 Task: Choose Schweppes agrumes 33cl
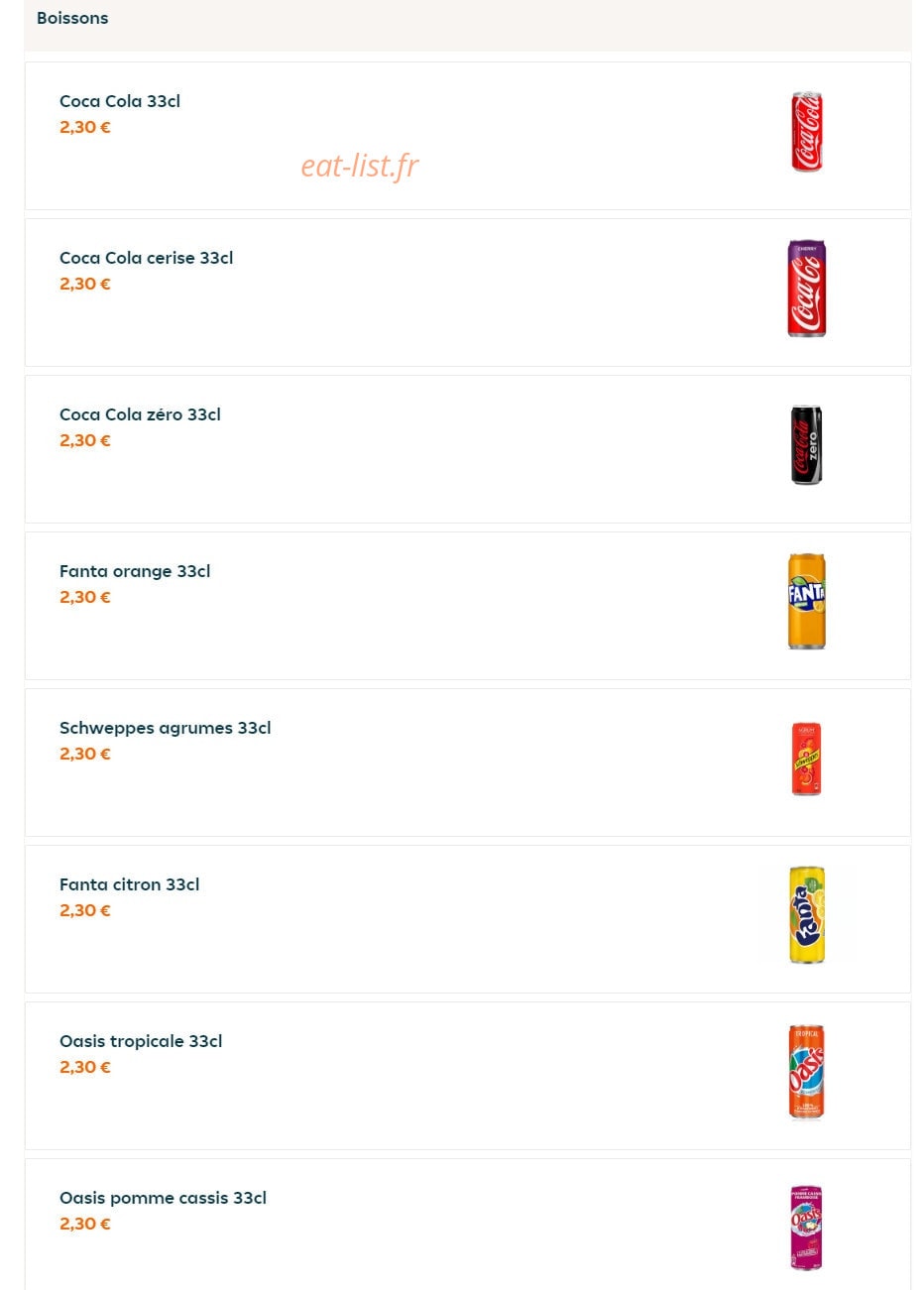(x=166, y=728)
